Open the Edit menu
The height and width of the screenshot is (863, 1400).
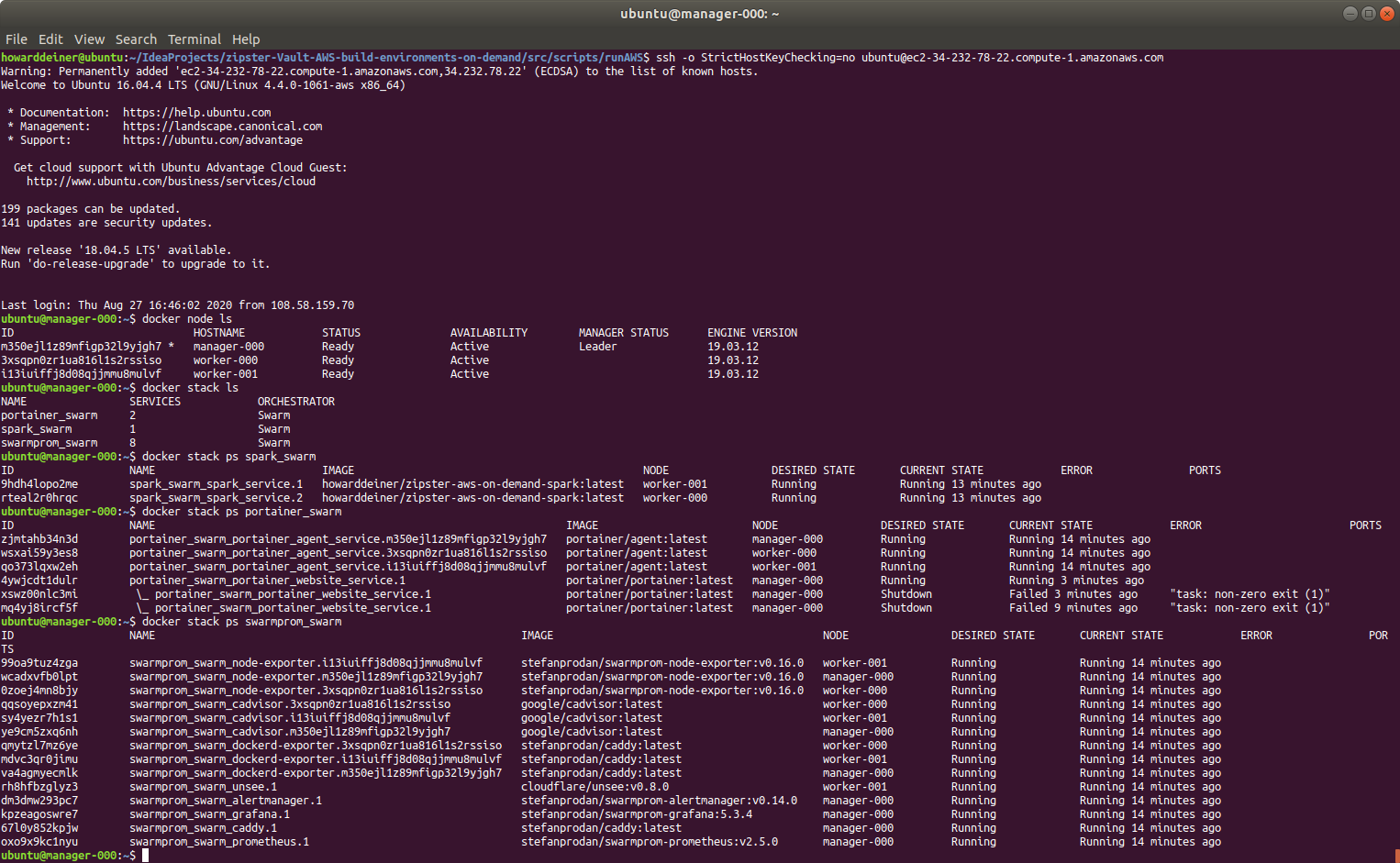click(x=50, y=39)
